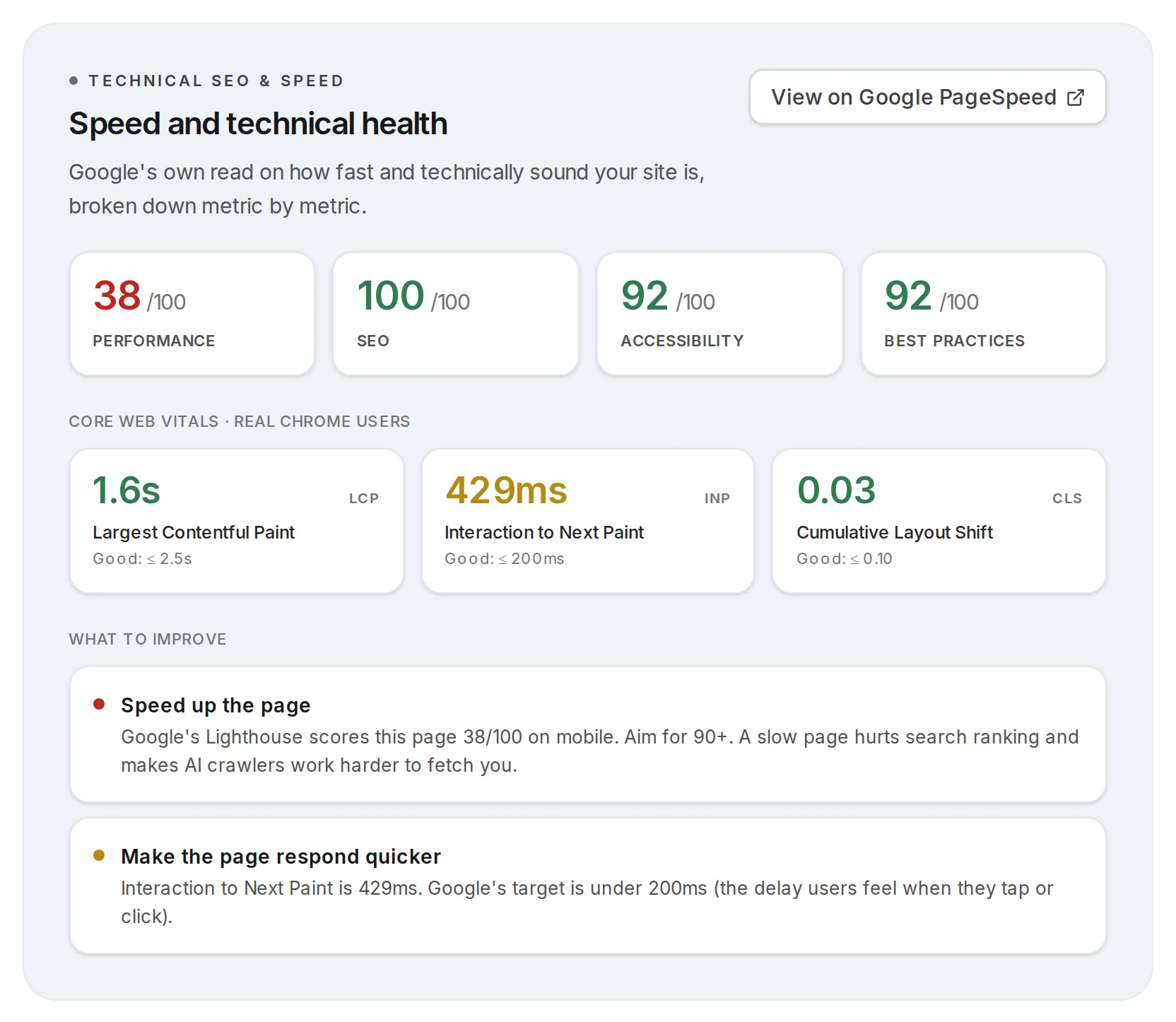Click the 'Good: ≤ 2.5s' threshold text
1176x1022 pixels.
[142, 558]
